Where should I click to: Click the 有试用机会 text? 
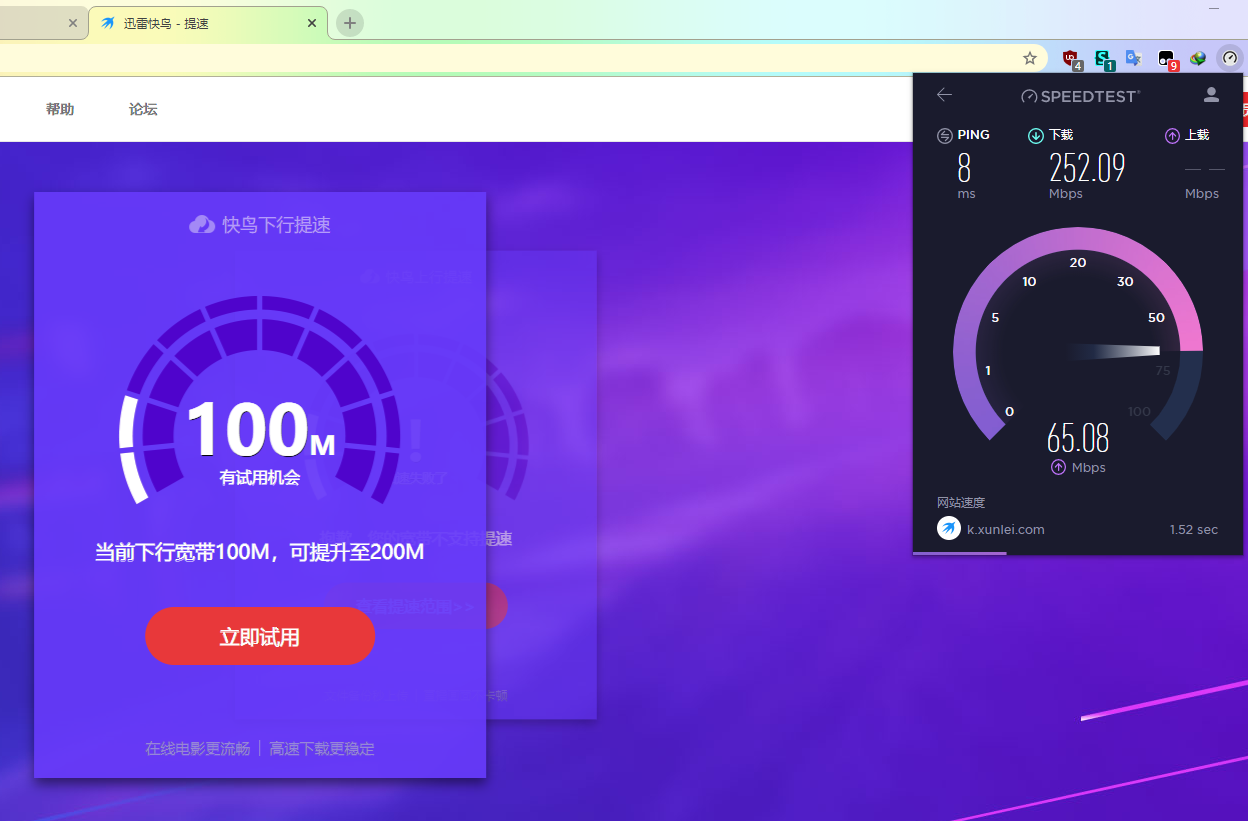tap(260, 478)
